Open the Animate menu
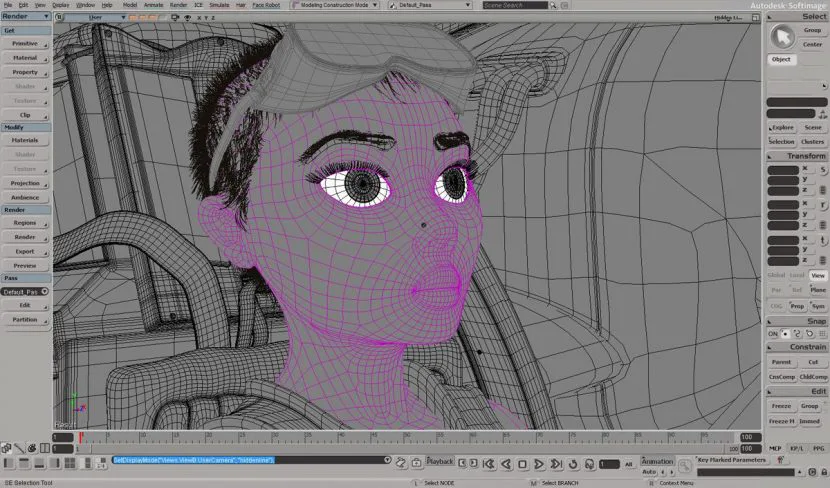 [x=154, y=5]
